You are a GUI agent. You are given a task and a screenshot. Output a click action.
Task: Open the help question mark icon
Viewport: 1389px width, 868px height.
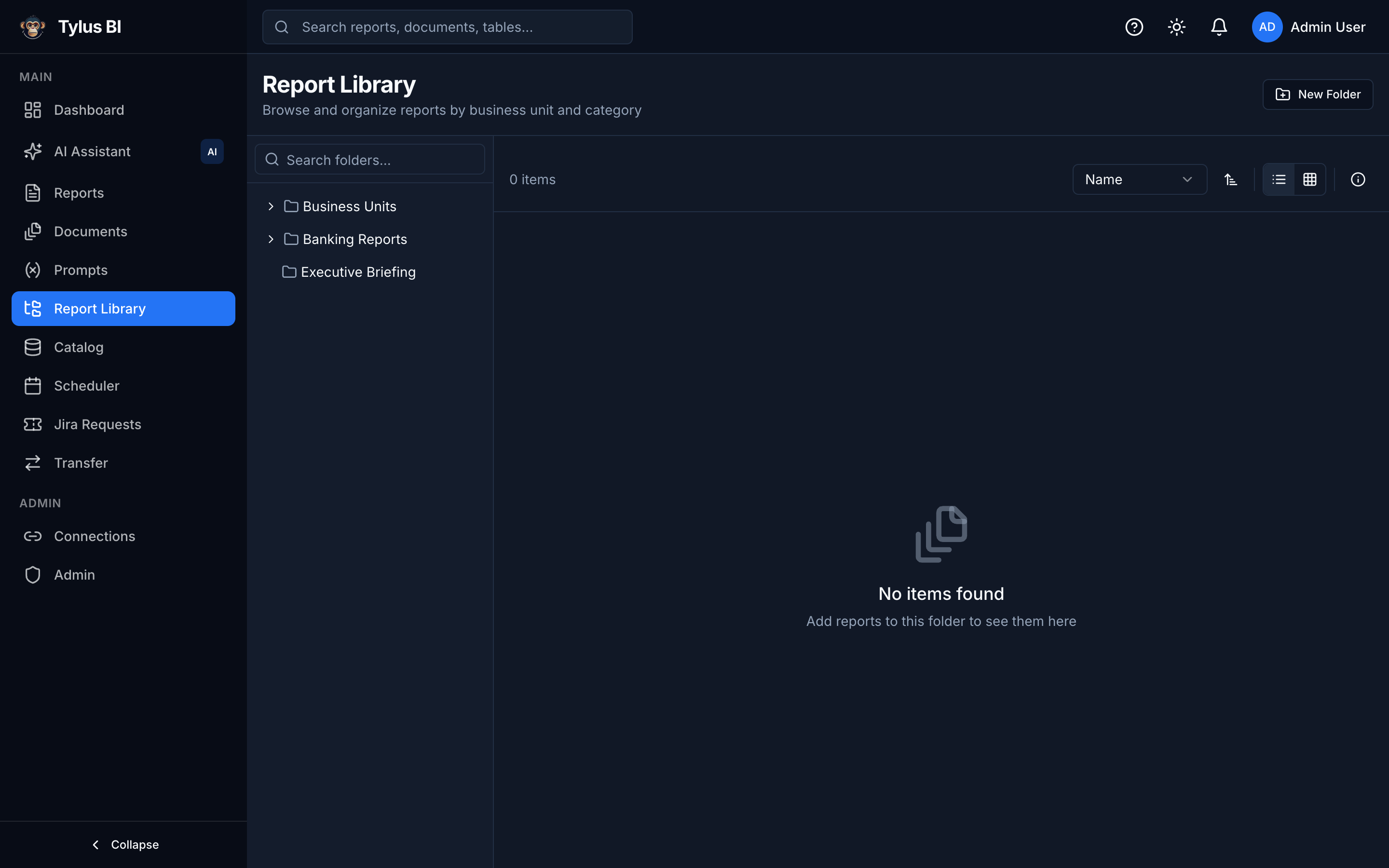point(1133,27)
